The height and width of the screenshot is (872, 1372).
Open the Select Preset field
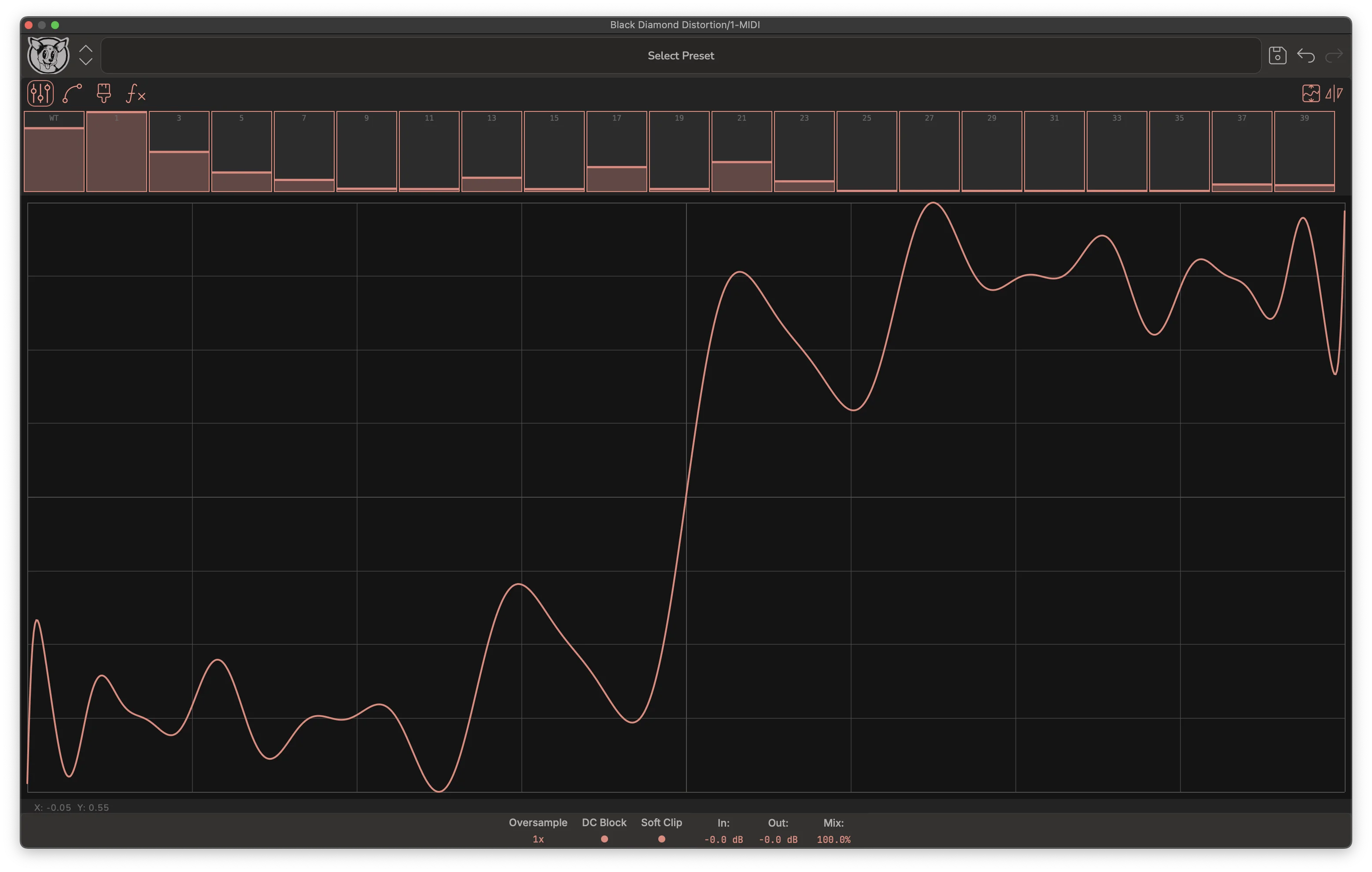tap(680, 55)
